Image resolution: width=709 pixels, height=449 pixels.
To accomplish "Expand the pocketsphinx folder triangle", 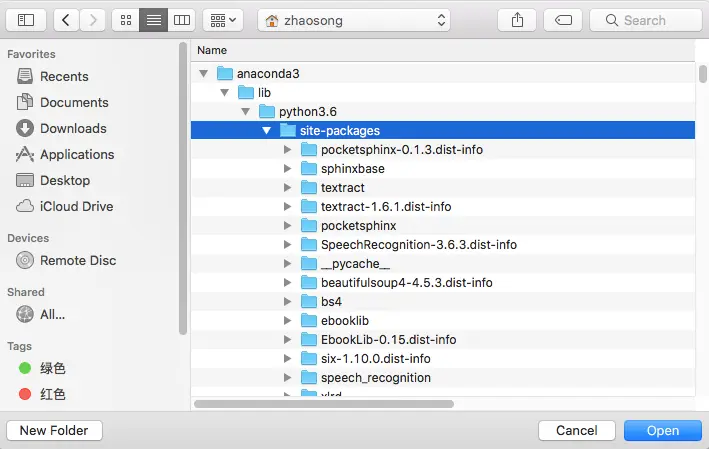I will (x=287, y=225).
